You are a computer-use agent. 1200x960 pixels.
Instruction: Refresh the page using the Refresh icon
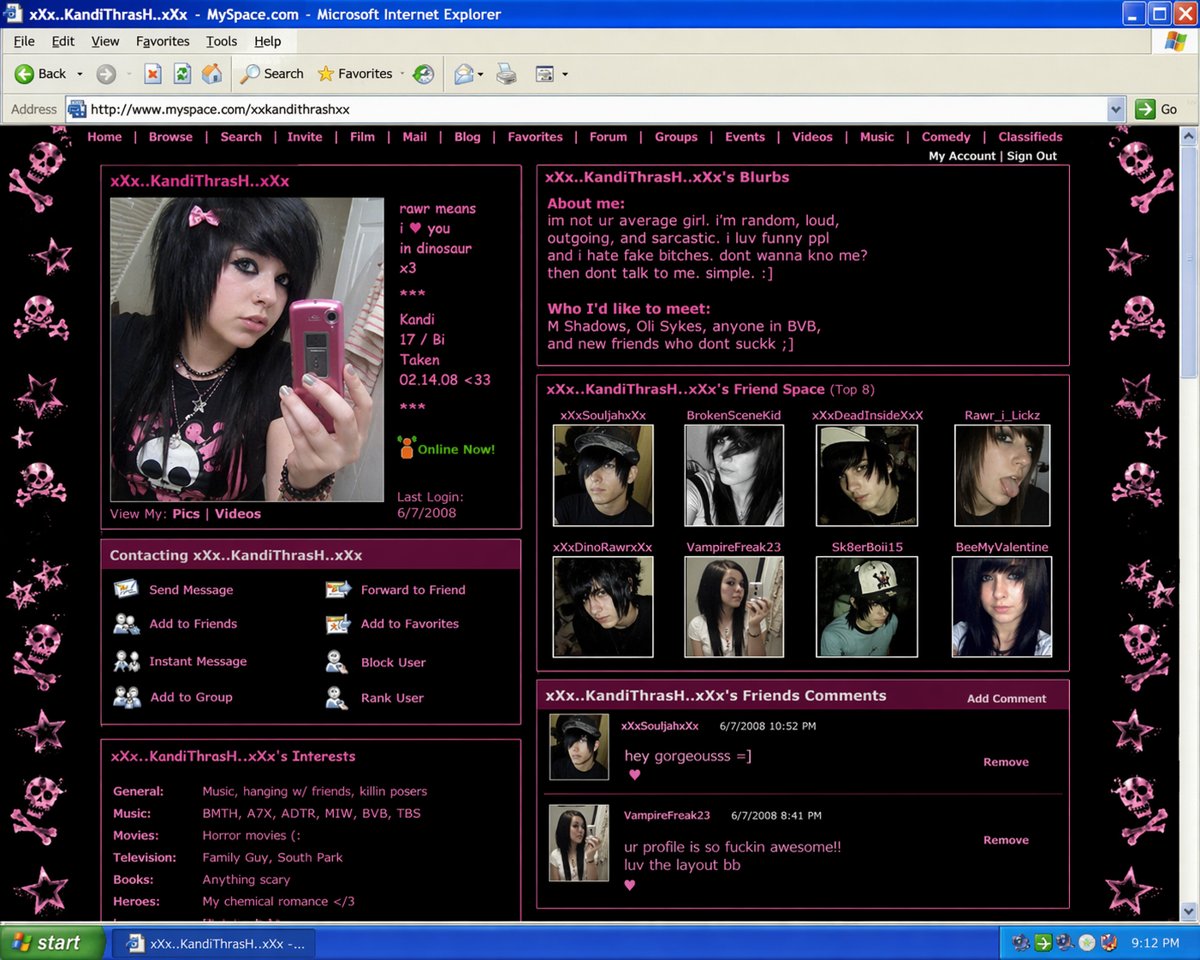tap(182, 74)
